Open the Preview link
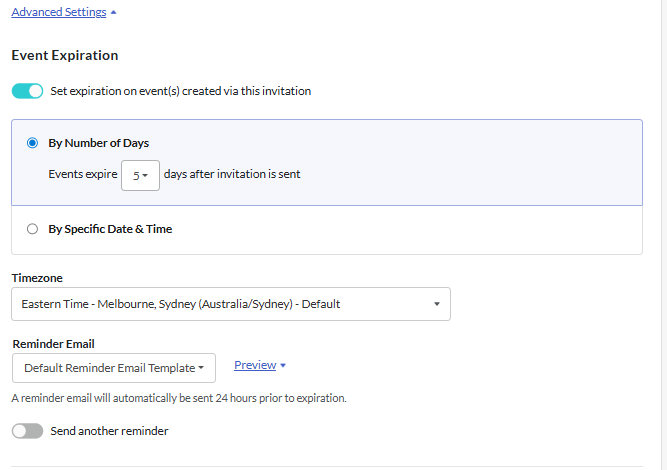The width and height of the screenshot is (667, 470). [255, 365]
